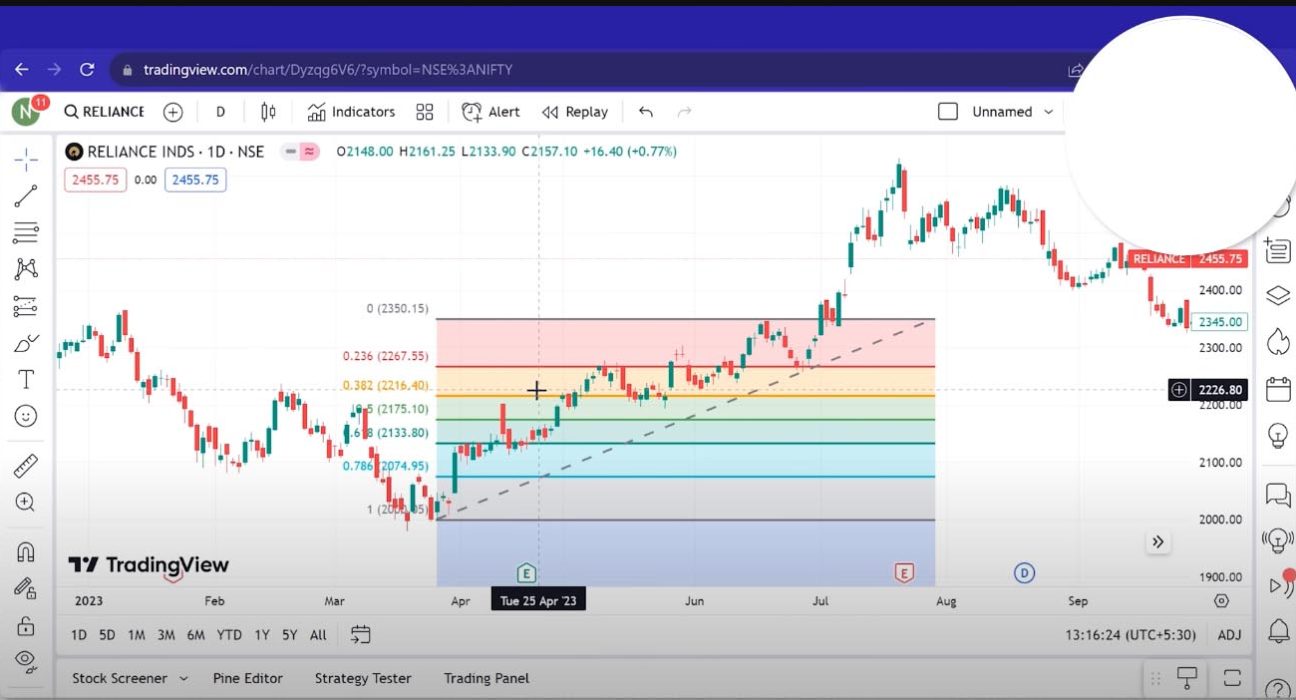Select the 5Y date range
The width and height of the screenshot is (1296, 700).
289,635
